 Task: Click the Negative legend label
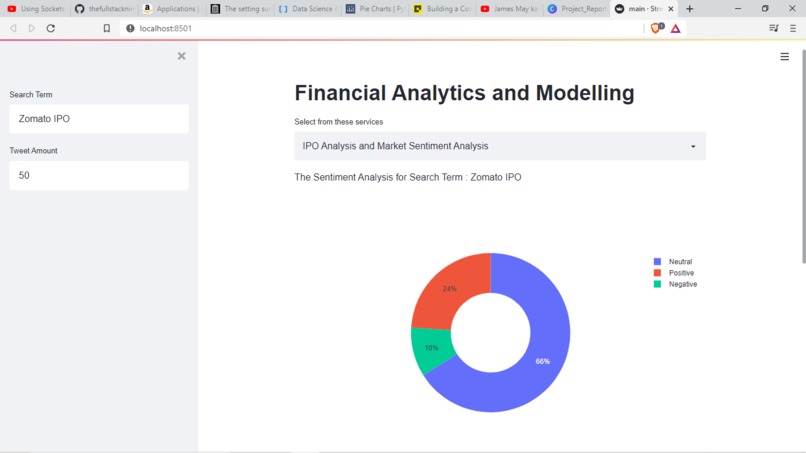click(x=683, y=284)
